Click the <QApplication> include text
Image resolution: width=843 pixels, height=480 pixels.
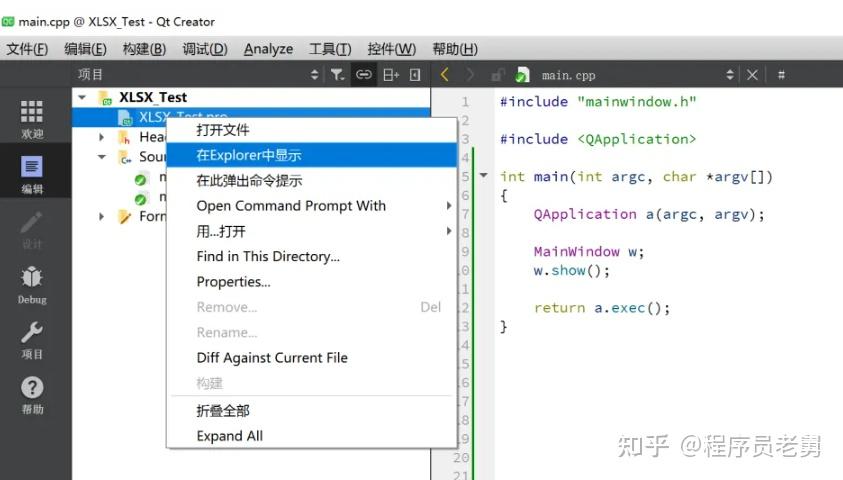[x=637, y=139]
